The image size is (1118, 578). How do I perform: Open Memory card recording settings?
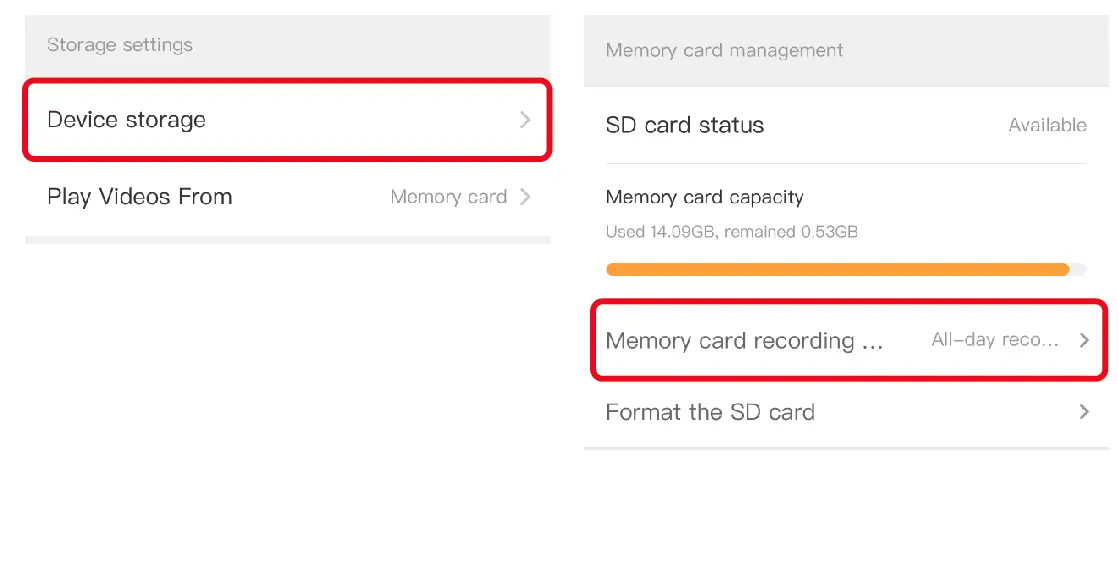click(x=744, y=341)
